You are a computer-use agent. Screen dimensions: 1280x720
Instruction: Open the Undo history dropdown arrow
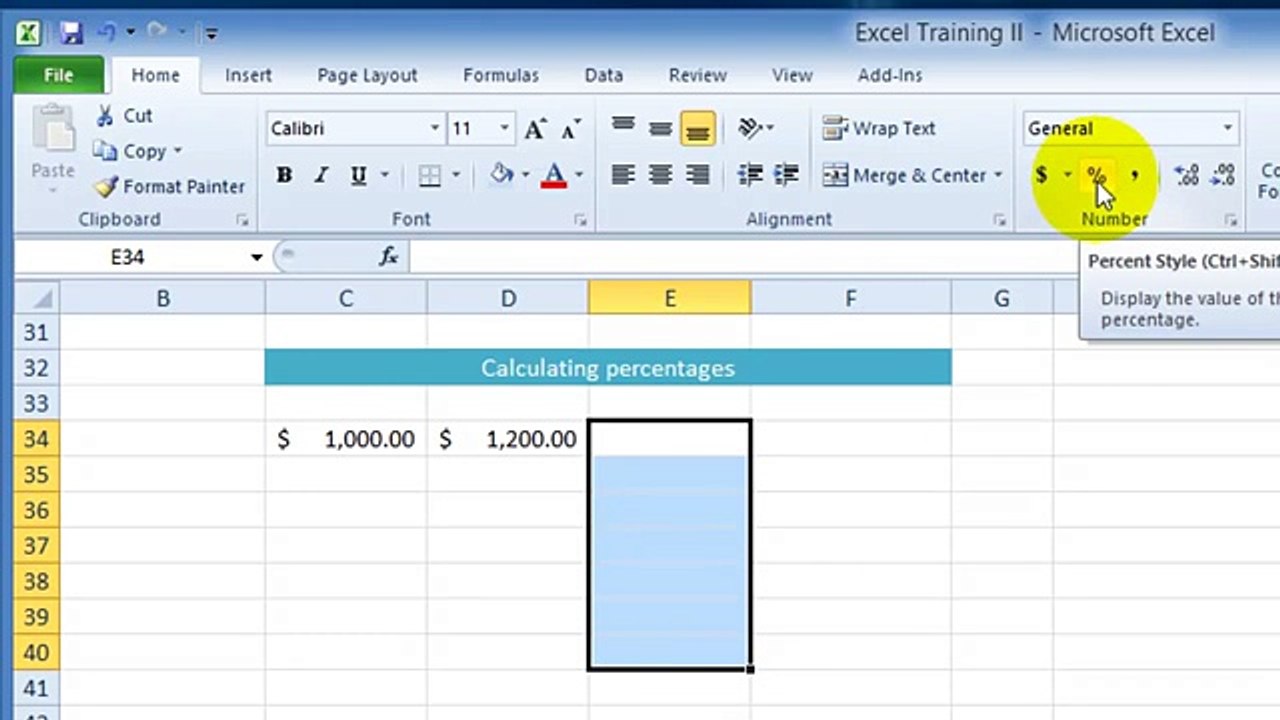130,33
